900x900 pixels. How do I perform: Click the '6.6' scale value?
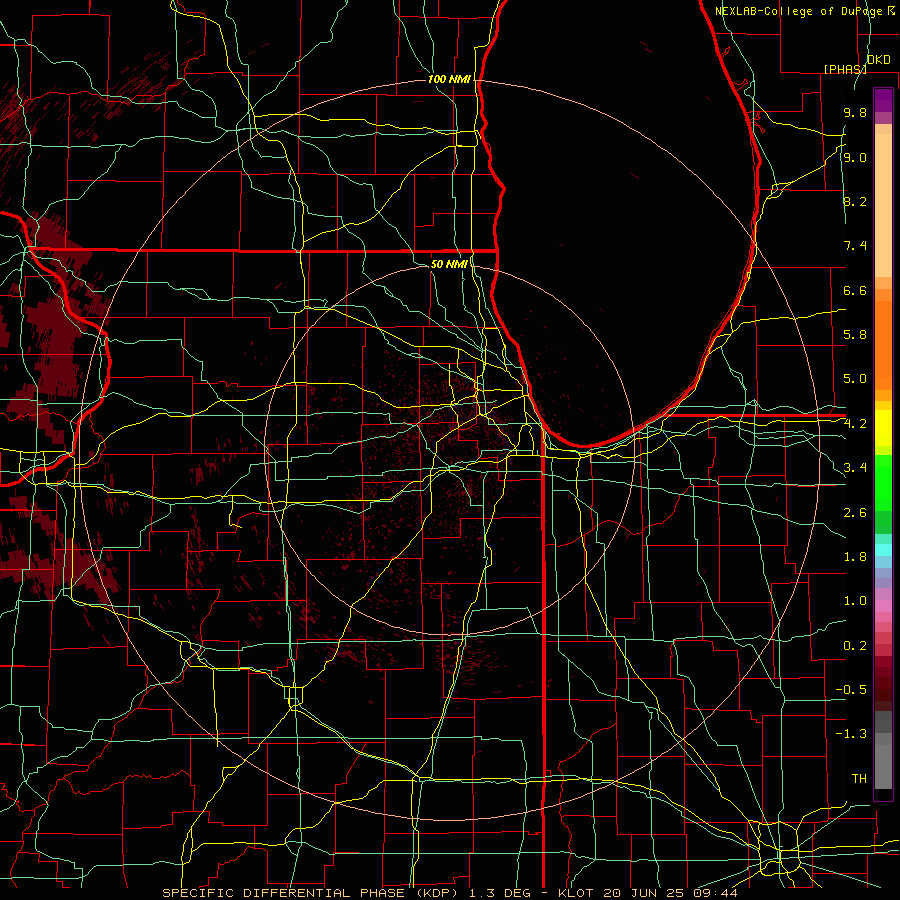(x=855, y=290)
